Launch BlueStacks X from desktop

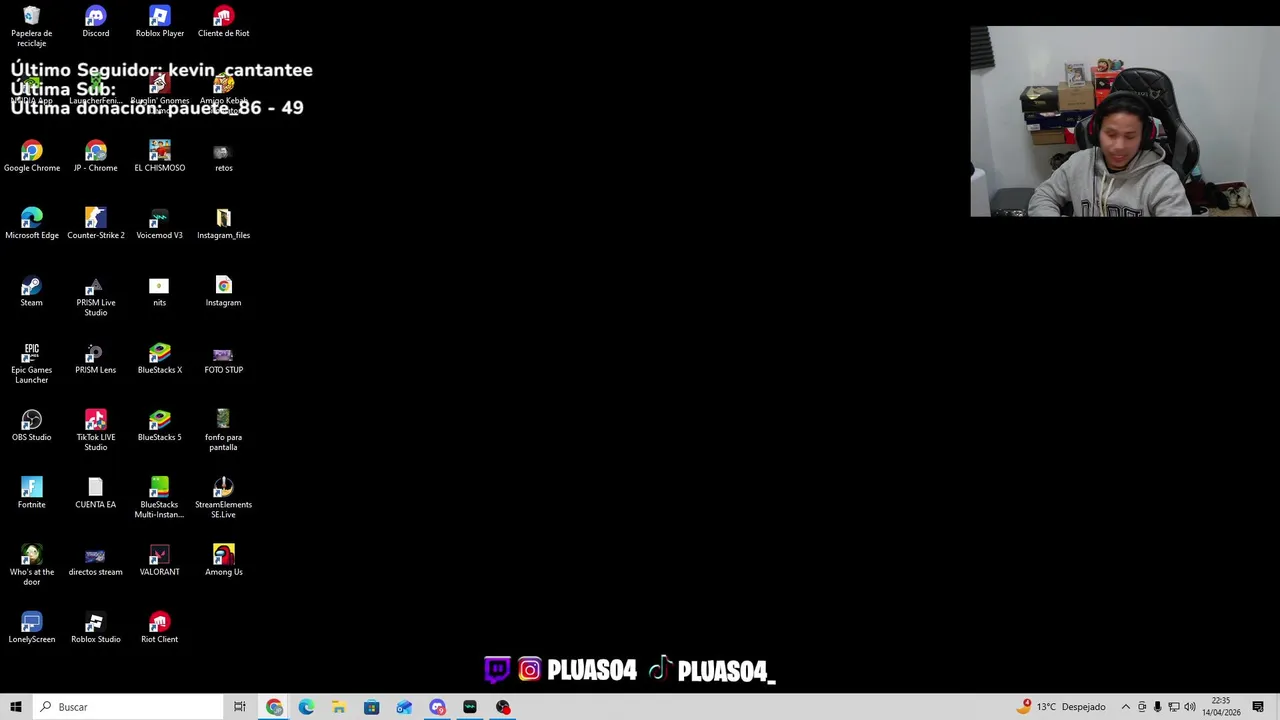[159, 358]
